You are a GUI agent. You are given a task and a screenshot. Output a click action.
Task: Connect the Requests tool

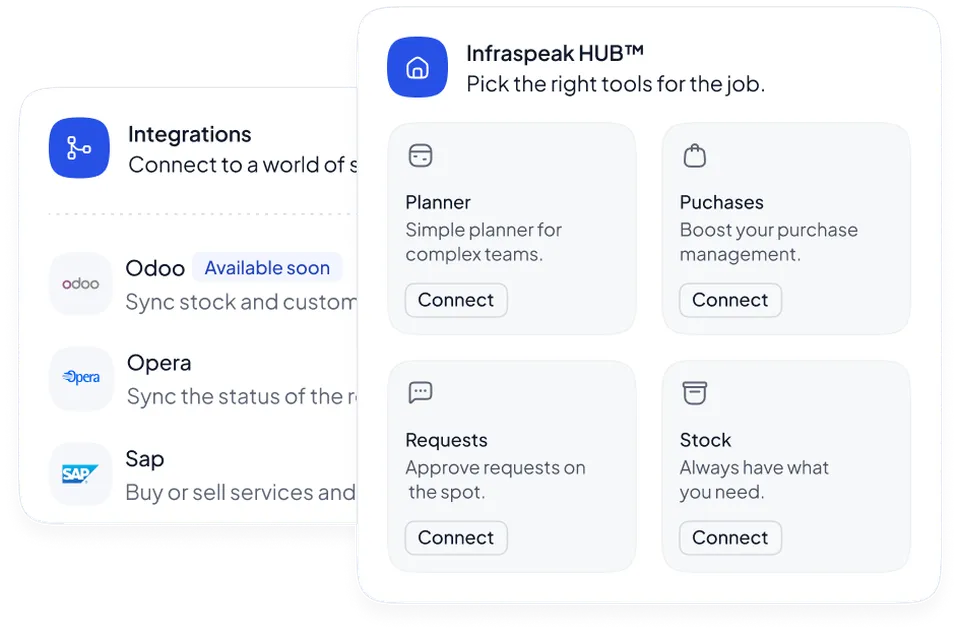[456, 538]
